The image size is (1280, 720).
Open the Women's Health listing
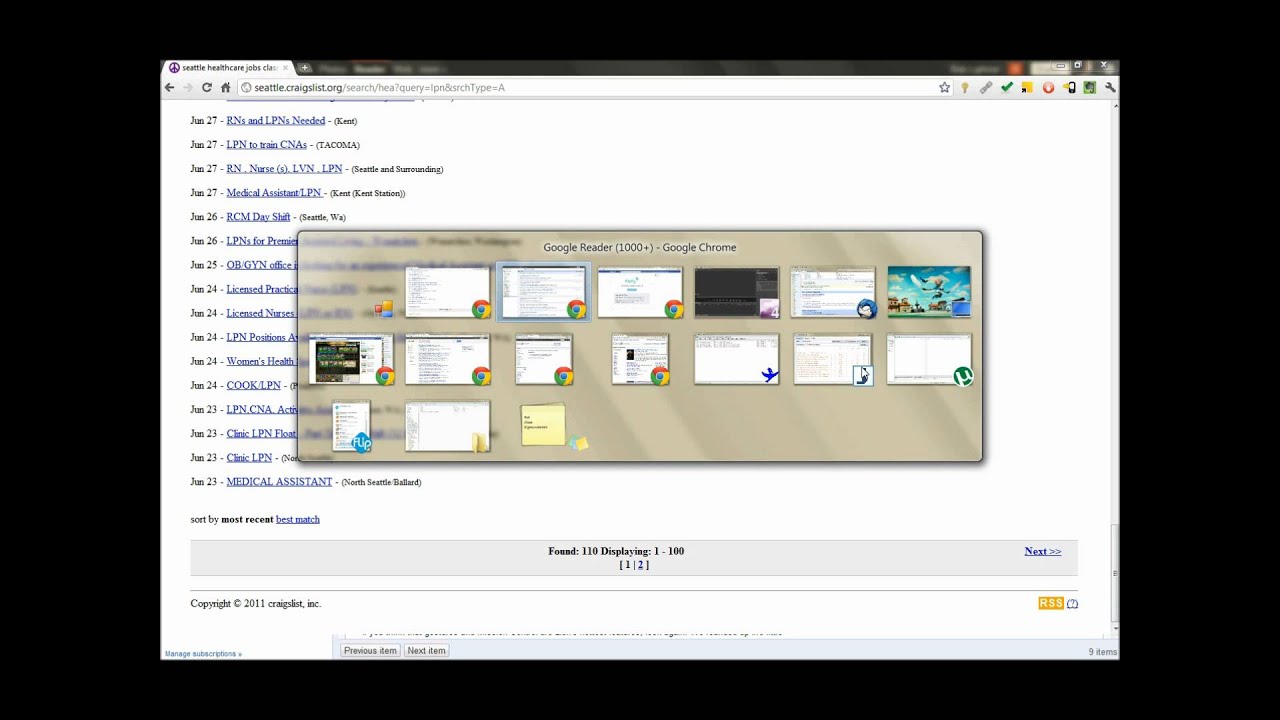pos(260,361)
